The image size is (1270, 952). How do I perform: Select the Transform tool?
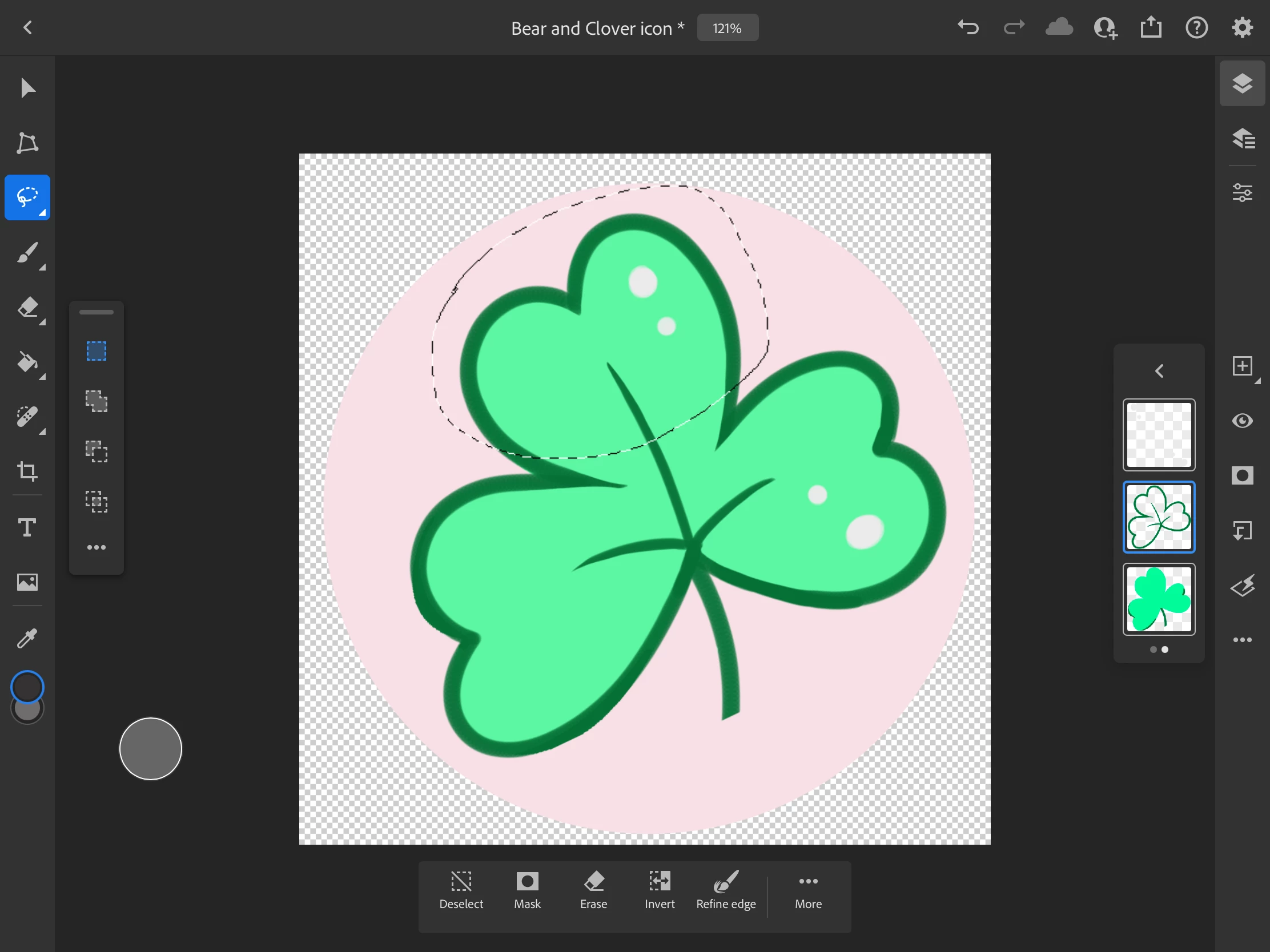coord(27,143)
